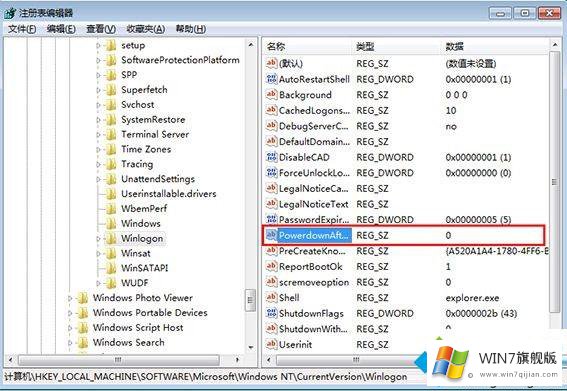Select the CachedLogons... value
The width and height of the screenshot is (567, 391).
314,110
